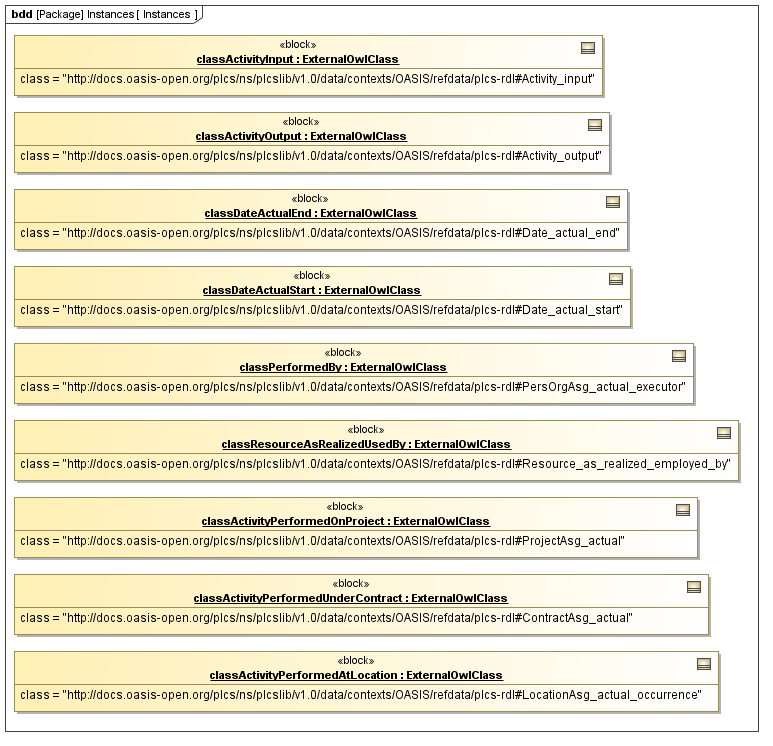Click the classActivityInput : ExternalOwlClass title

297,59
